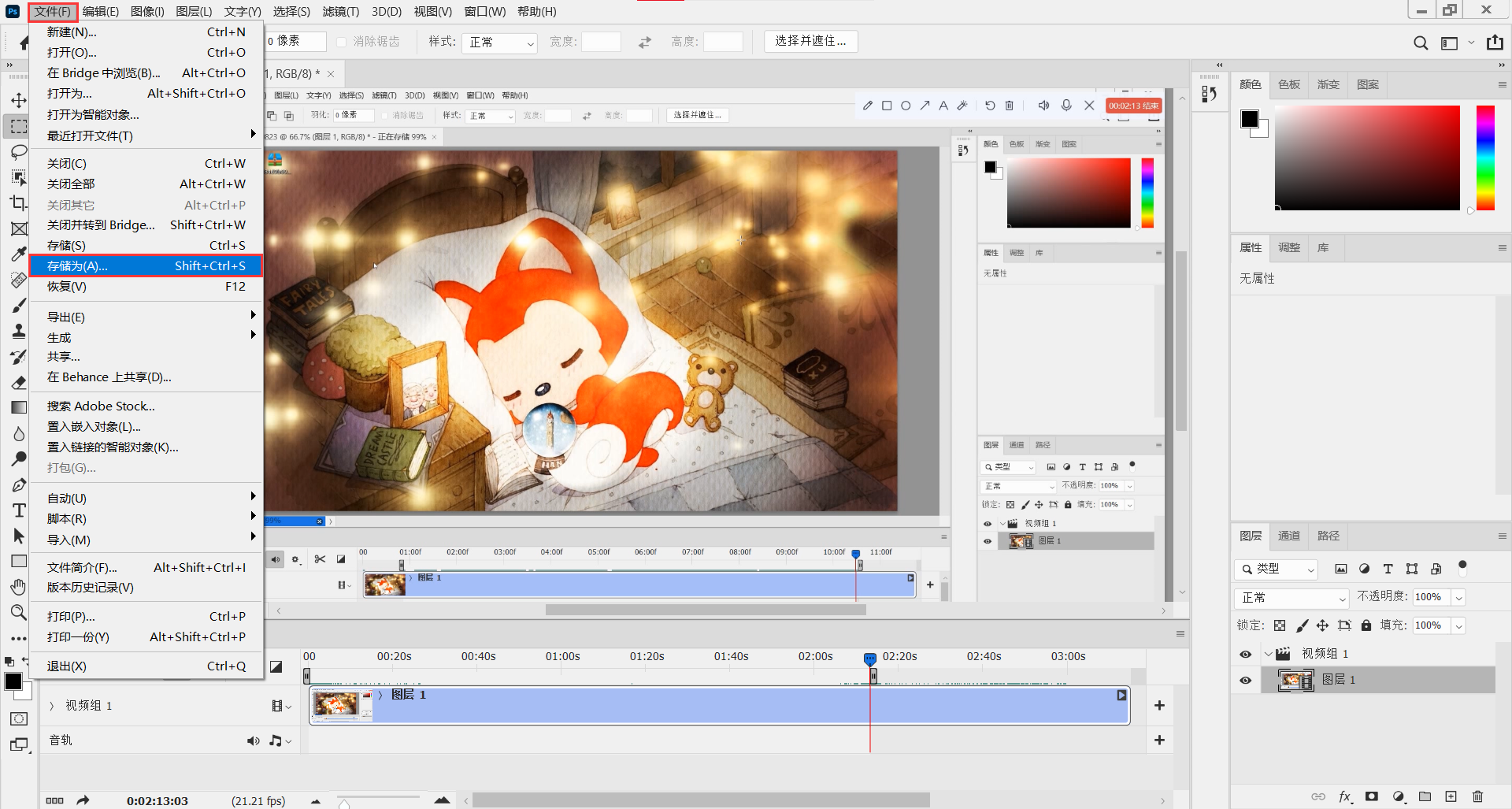Open the timeline film strip dropdown
Image resolution: width=1512 pixels, height=809 pixels.
pyautogui.click(x=281, y=706)
